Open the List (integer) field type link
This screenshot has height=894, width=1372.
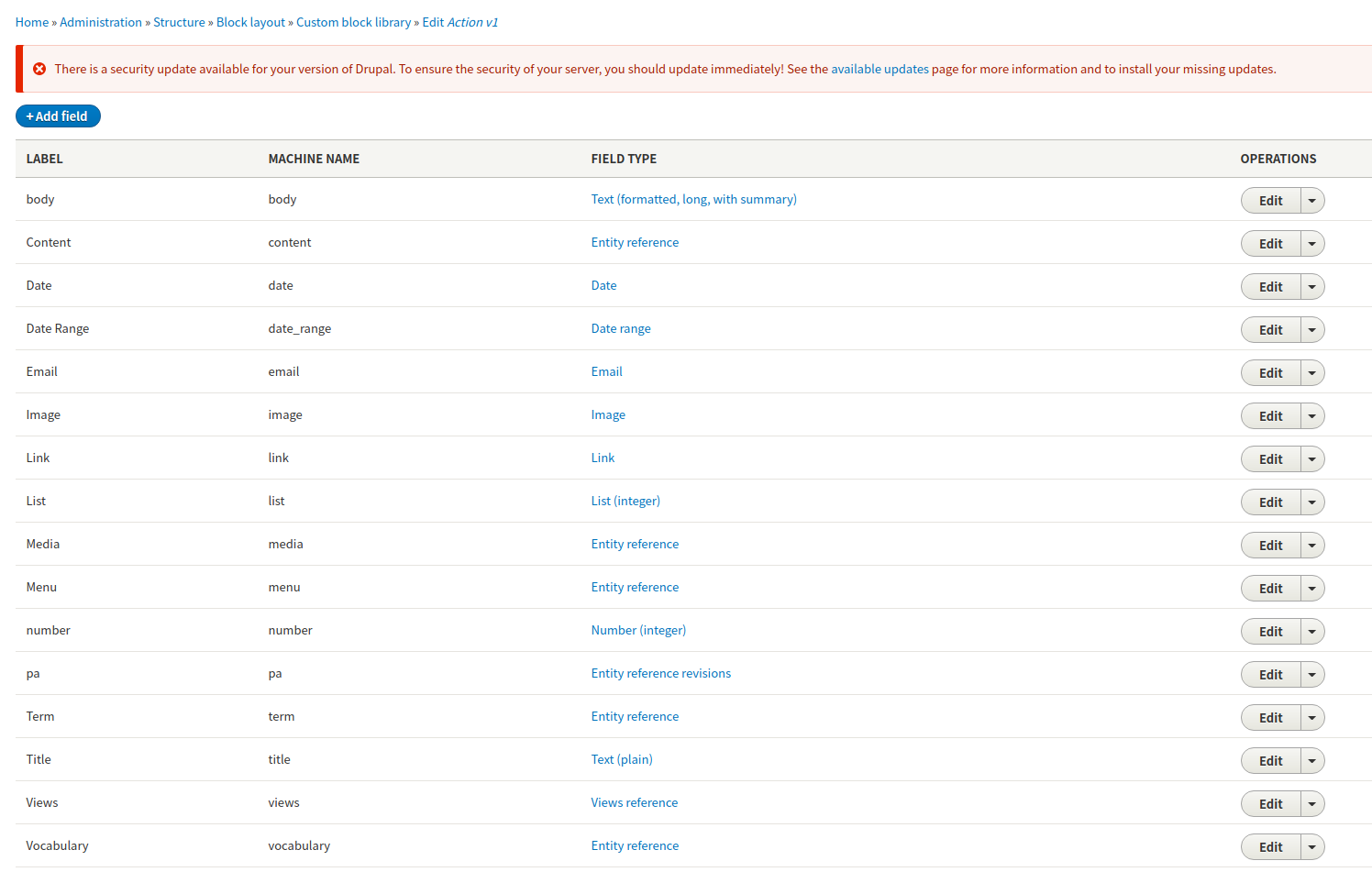625,501
